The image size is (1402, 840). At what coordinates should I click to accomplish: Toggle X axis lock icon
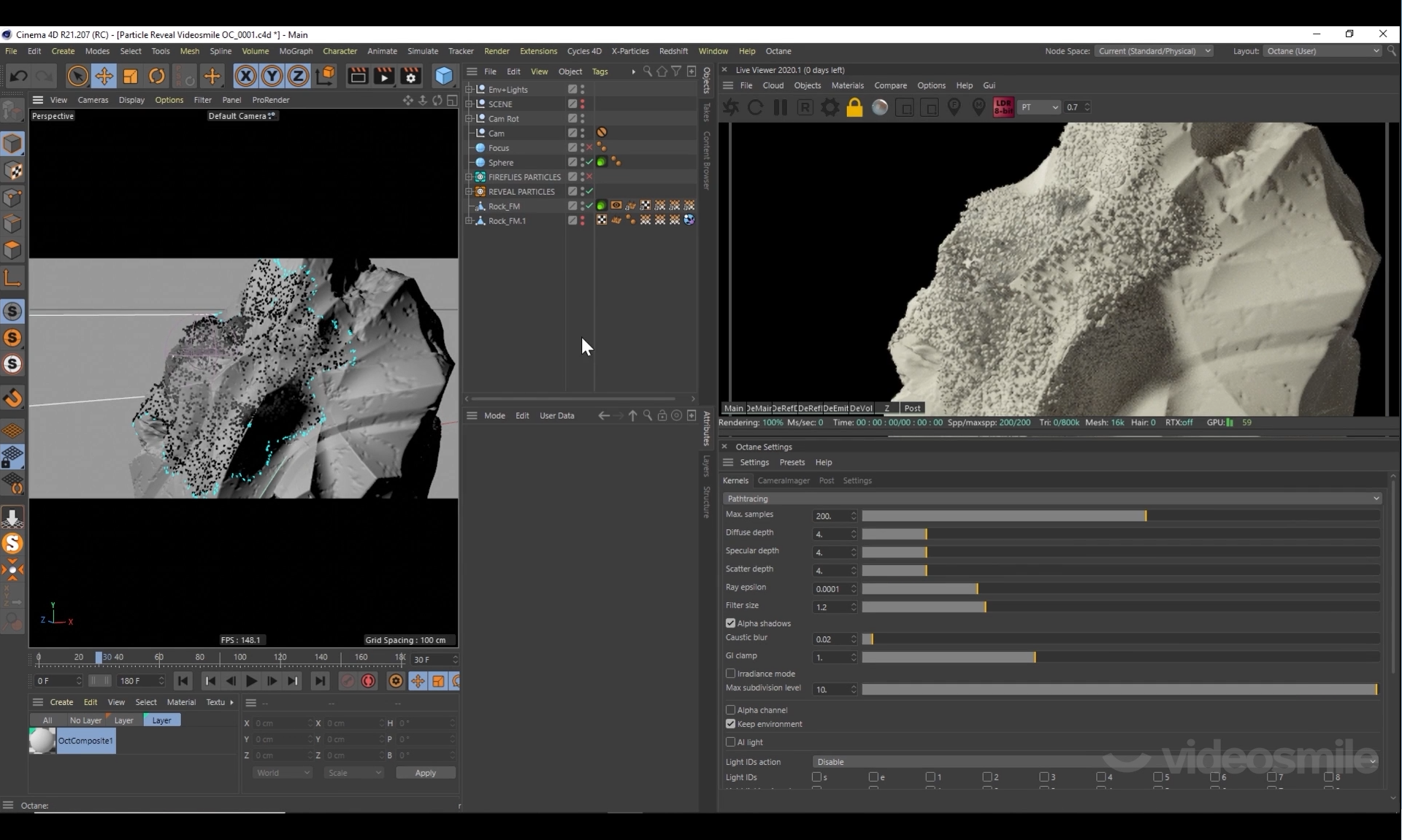coord(245,76)
